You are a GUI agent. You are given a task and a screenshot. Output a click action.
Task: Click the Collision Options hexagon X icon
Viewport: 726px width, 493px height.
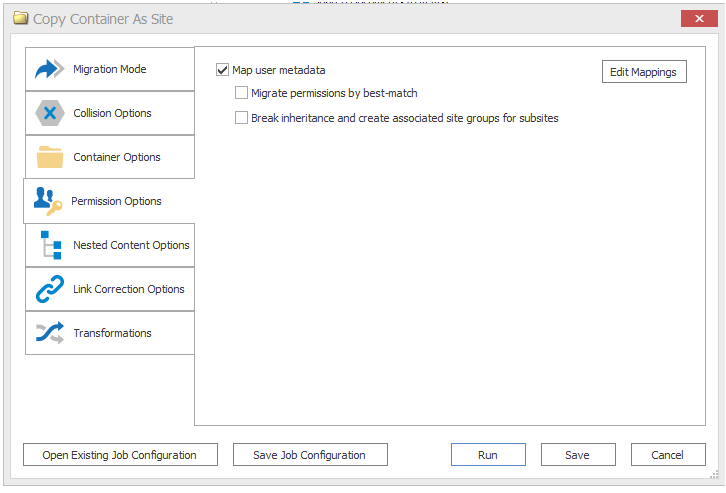pos(49,113)
